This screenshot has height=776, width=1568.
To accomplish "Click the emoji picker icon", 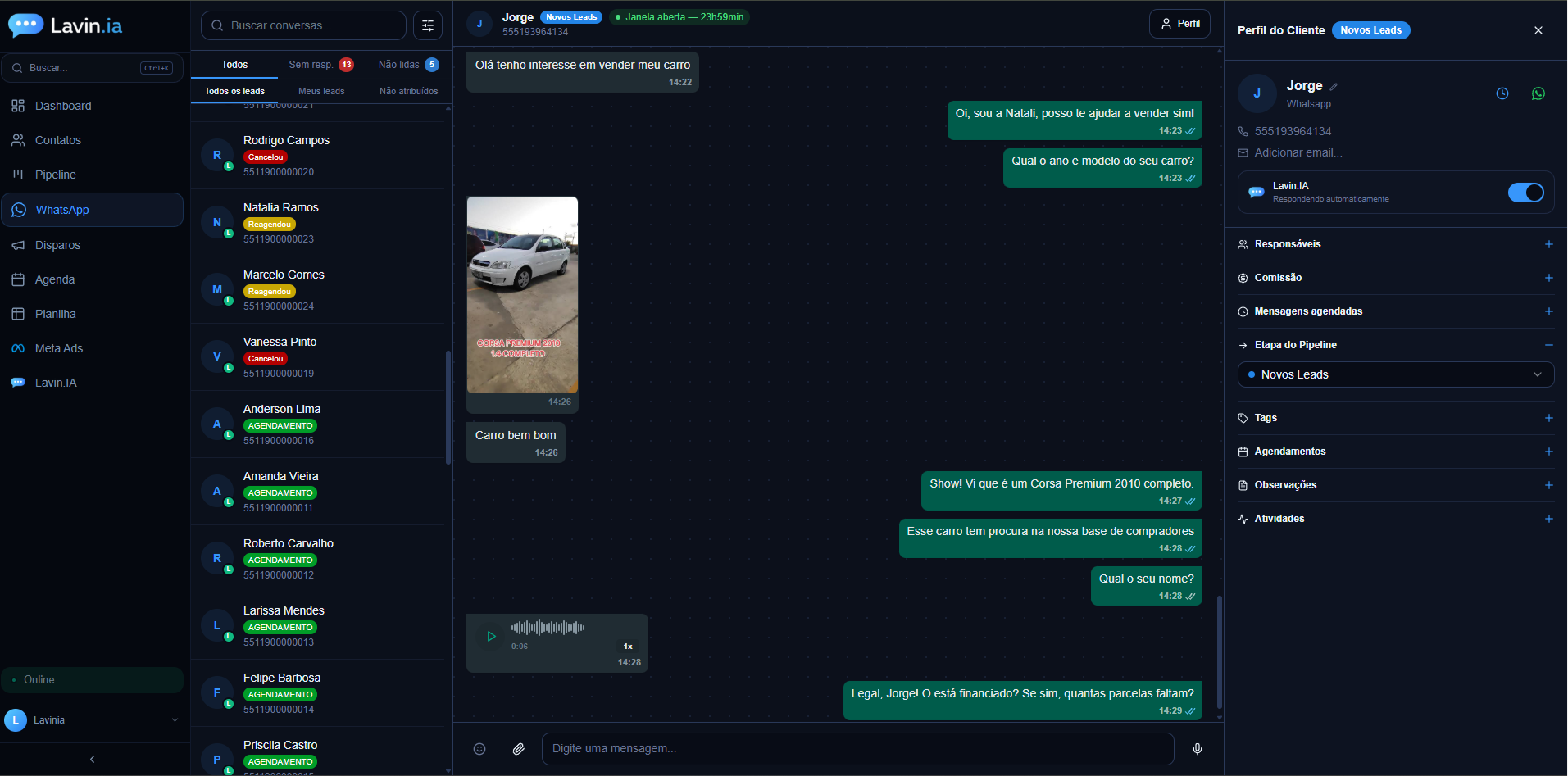I will 479,749.
